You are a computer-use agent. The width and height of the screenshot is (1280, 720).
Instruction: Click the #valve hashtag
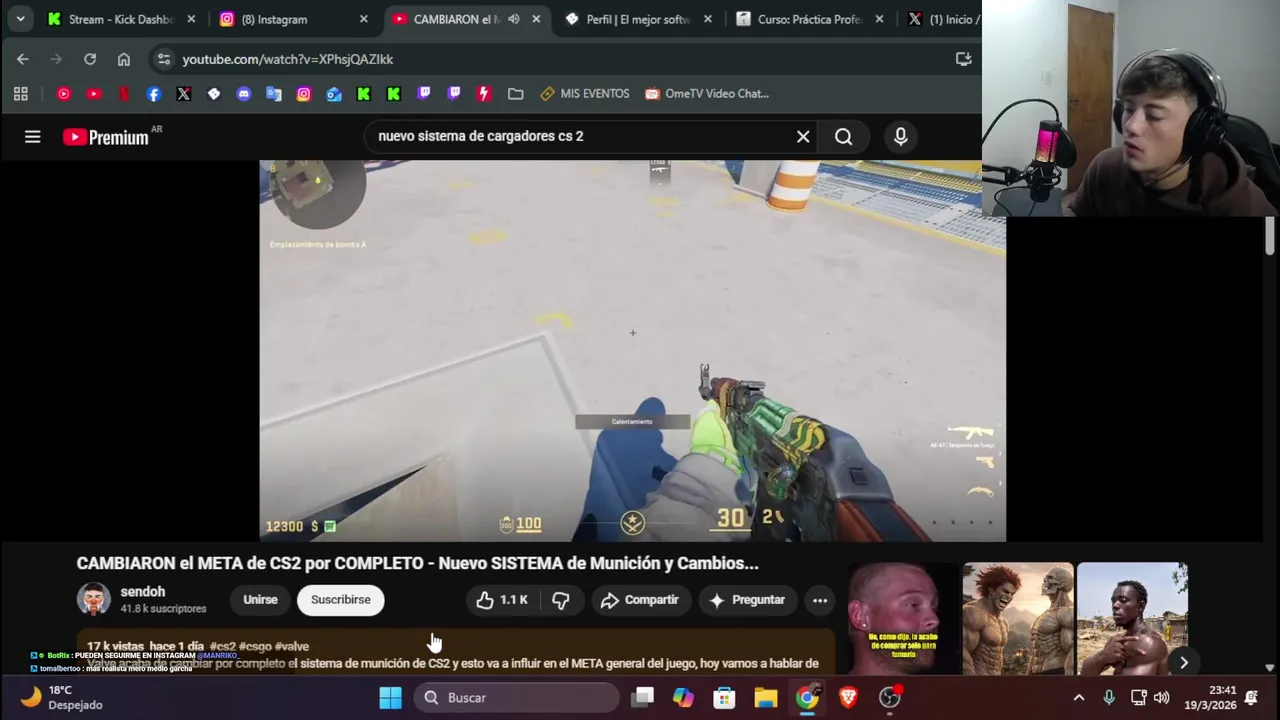pos(292,646)
